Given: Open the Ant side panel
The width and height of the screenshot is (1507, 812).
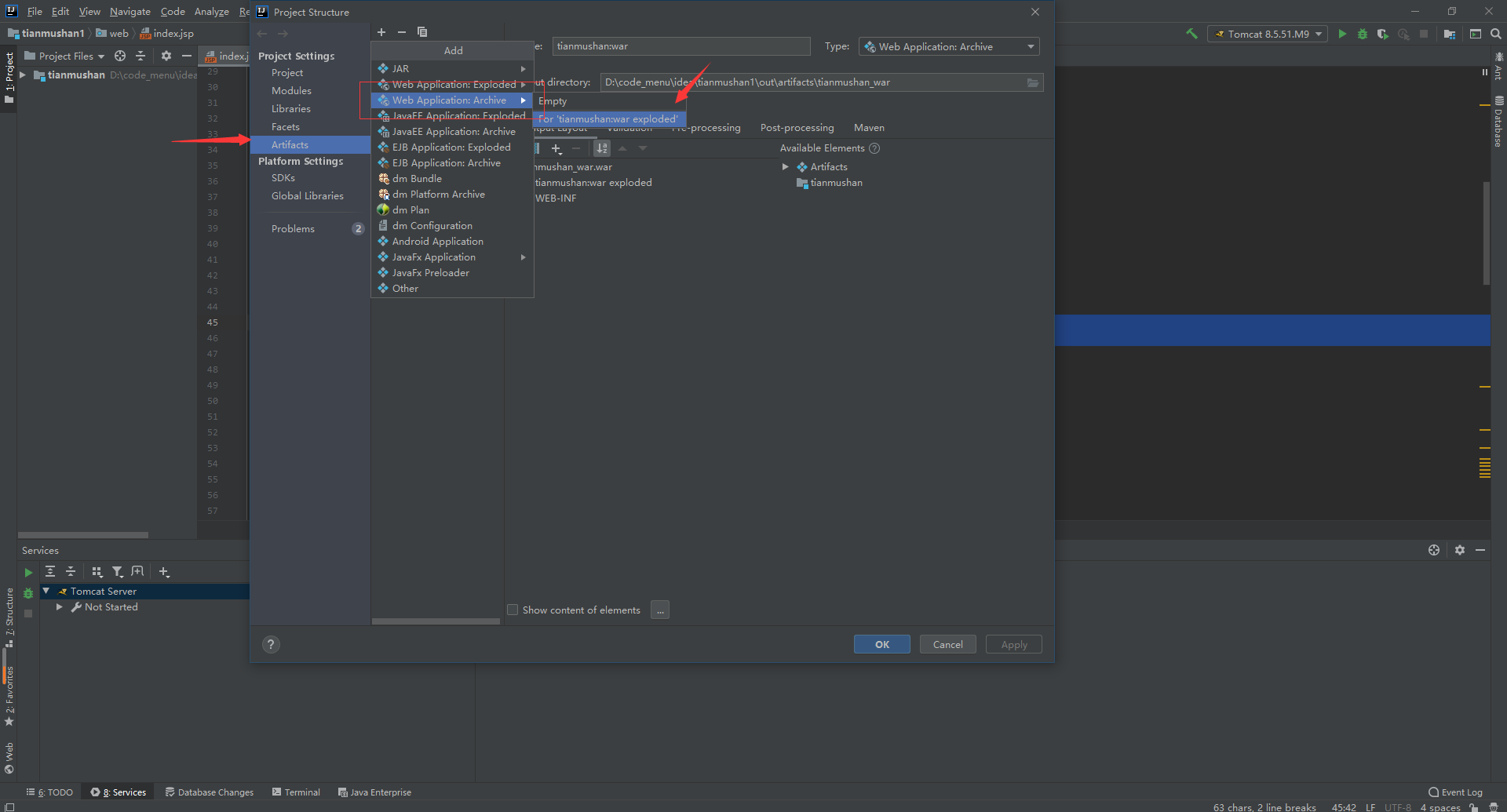Looking at the screenshot, I should 1498,66.
